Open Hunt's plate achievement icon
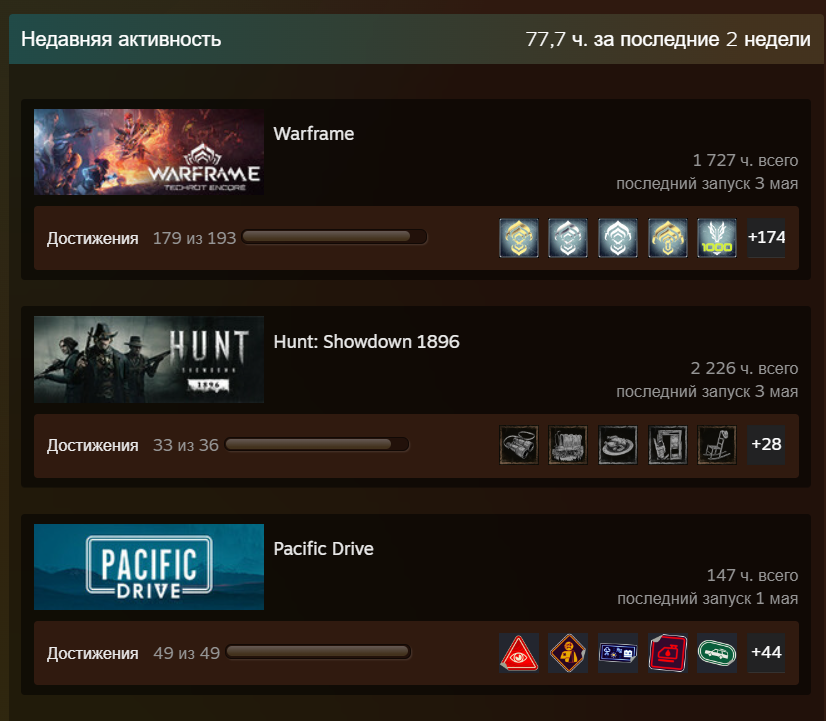826x721 pixels. (x=617, y=445)
